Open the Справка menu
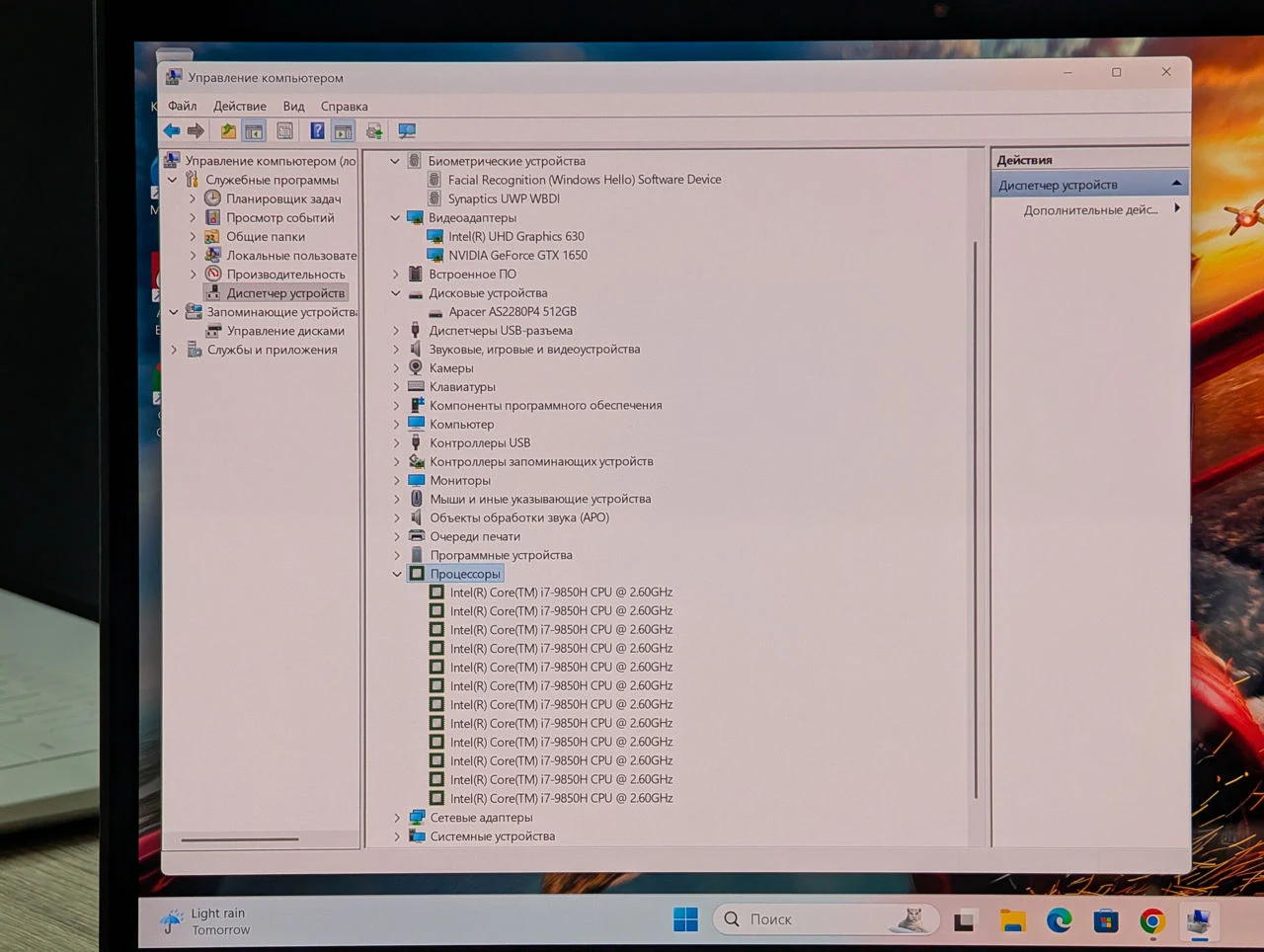The image size is (1264, 952). (x=344, y=106)
